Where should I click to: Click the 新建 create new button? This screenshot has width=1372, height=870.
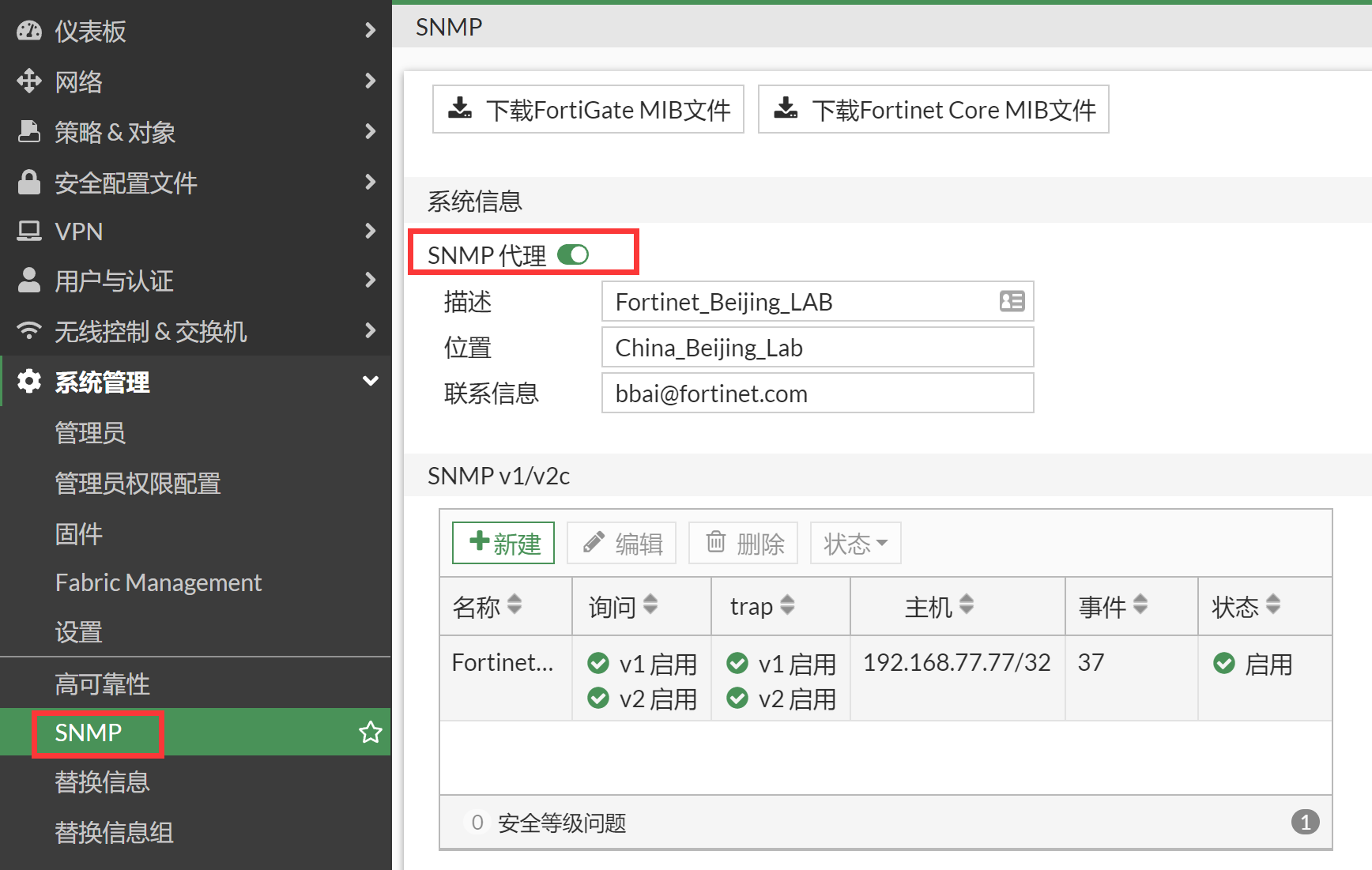[x=503, y=543]
